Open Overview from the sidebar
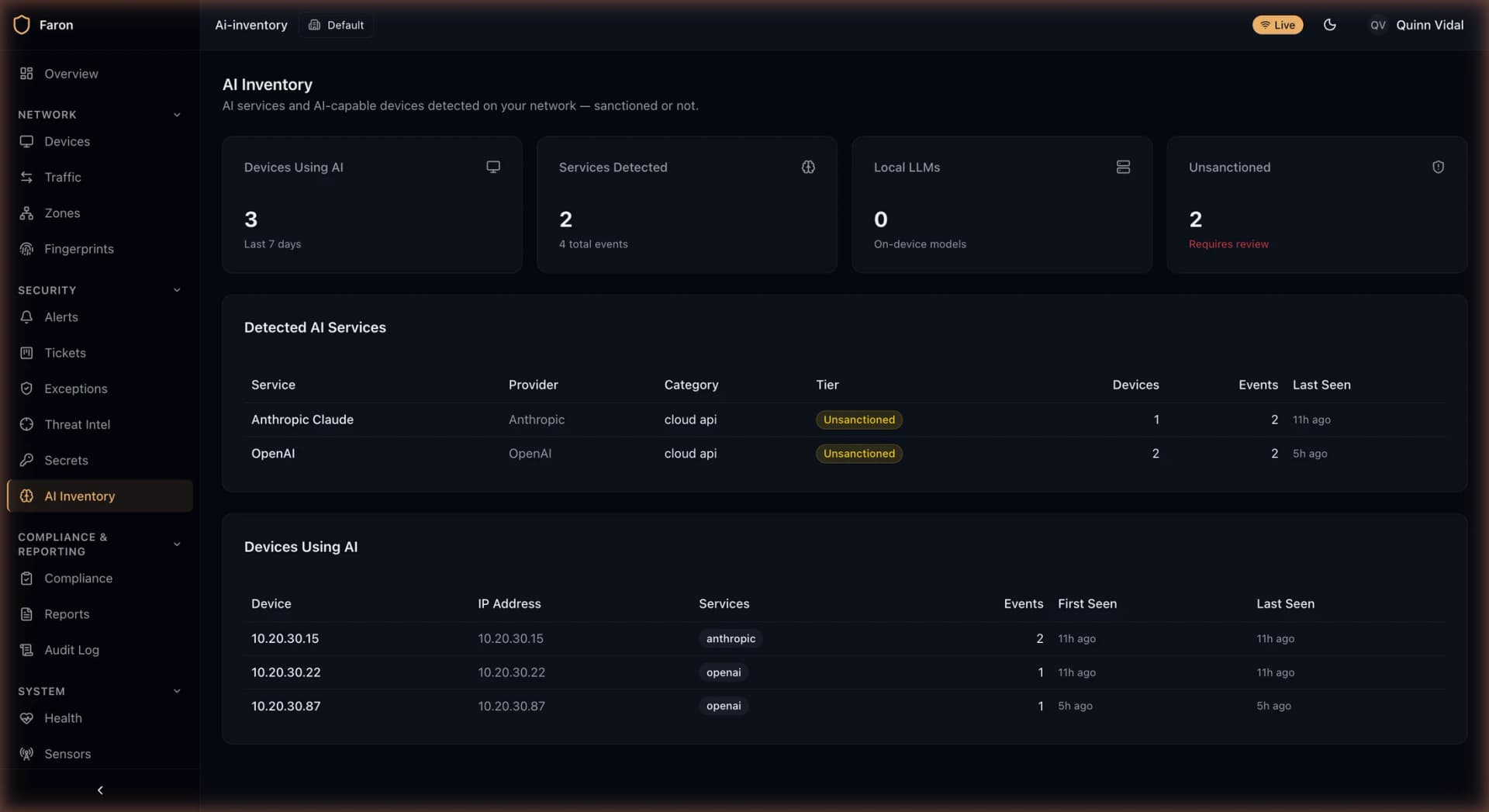Viewport: 1489px width, 812px height. coord(99,74)
